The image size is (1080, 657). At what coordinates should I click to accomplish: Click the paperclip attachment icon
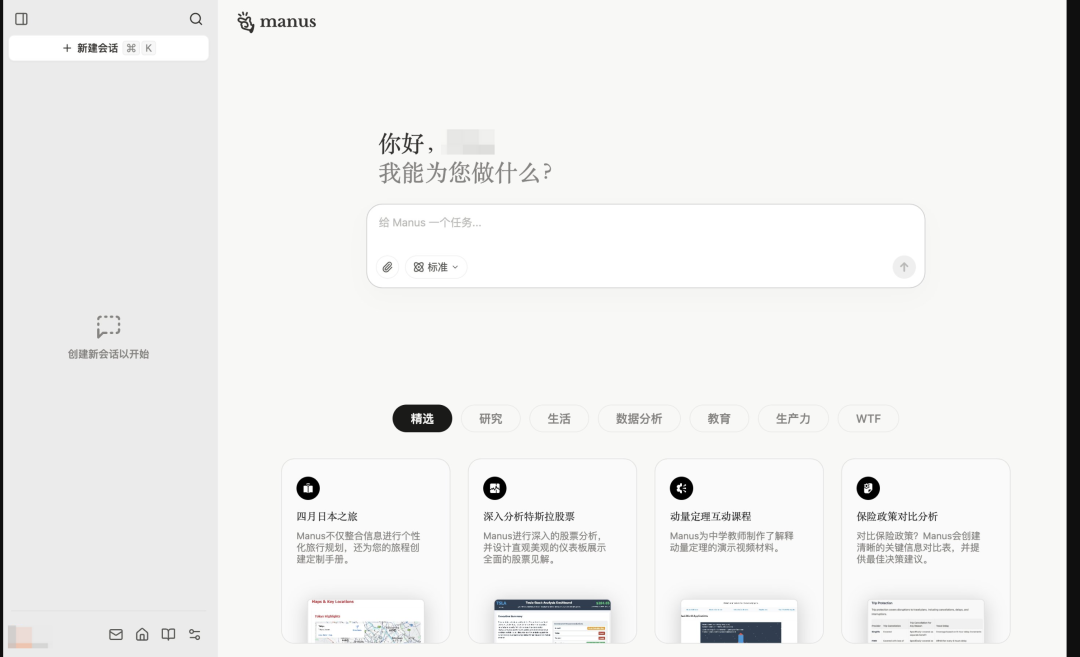pos(388,267)
